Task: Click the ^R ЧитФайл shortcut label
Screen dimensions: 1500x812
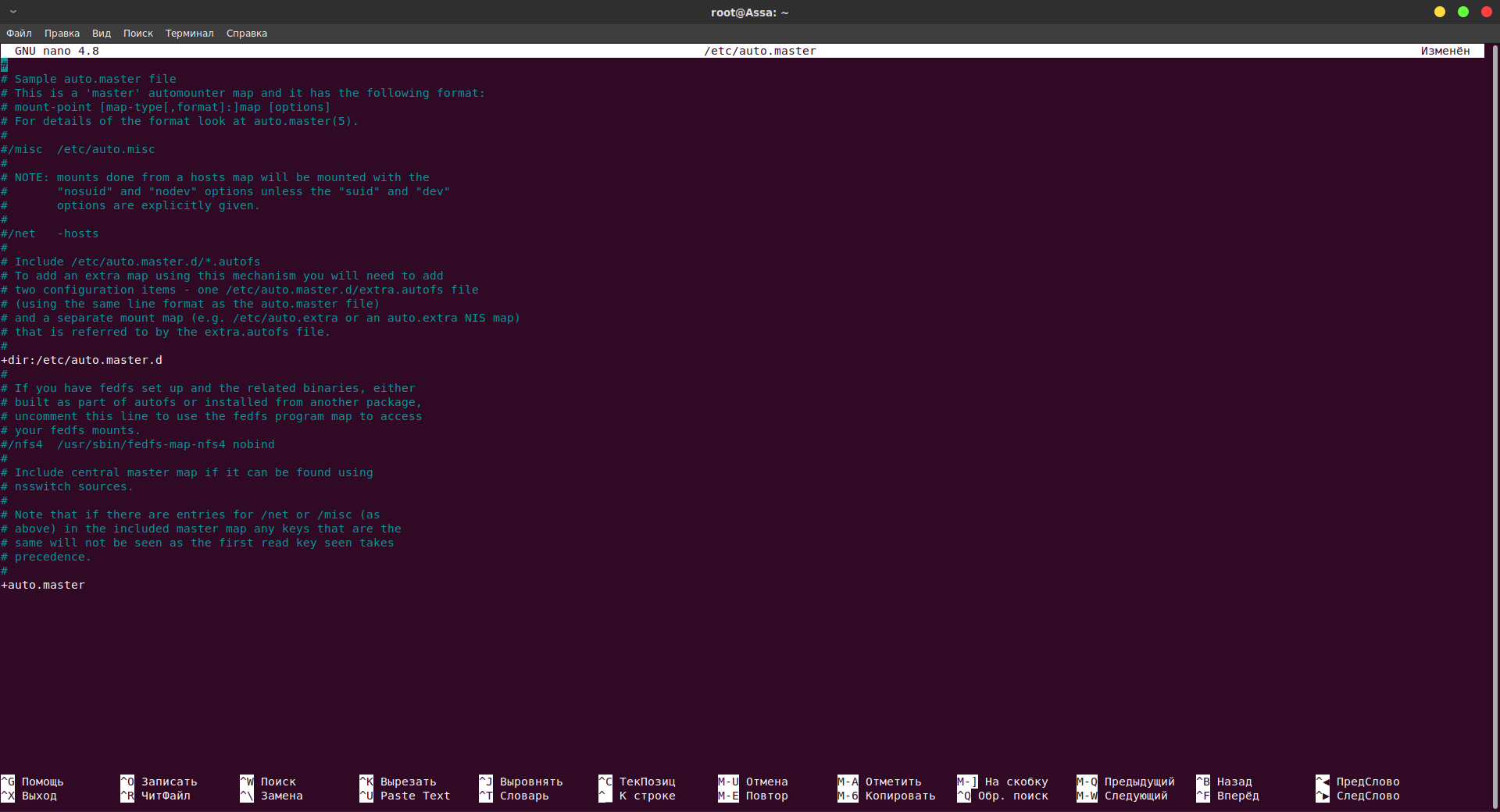Action: point(155,796)
